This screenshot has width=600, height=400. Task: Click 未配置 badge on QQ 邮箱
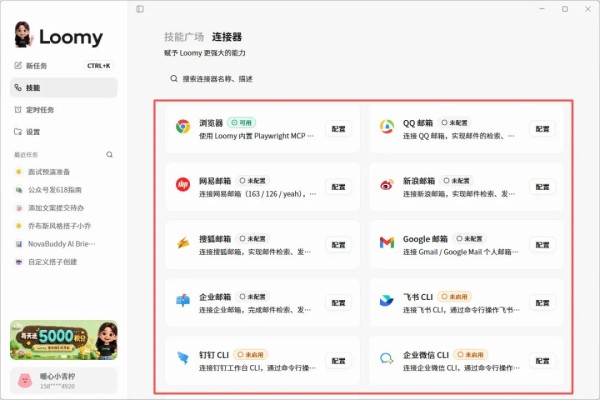(454, 123)
